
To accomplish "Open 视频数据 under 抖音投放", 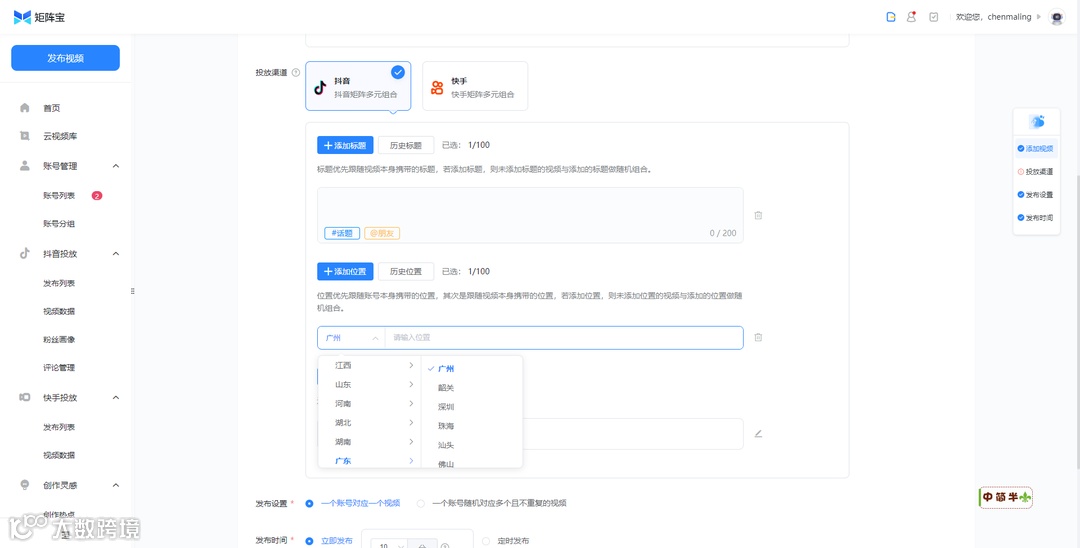I will 59,311.
